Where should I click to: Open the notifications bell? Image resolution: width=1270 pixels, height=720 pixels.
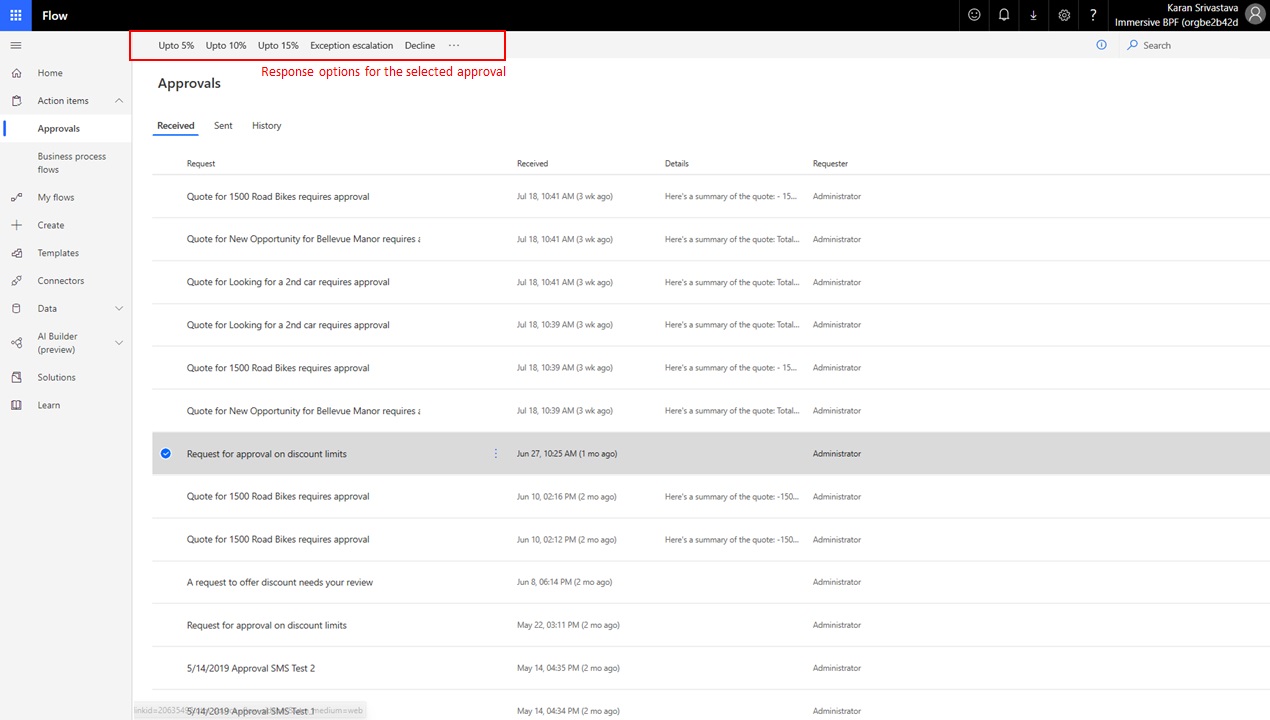1004,15
